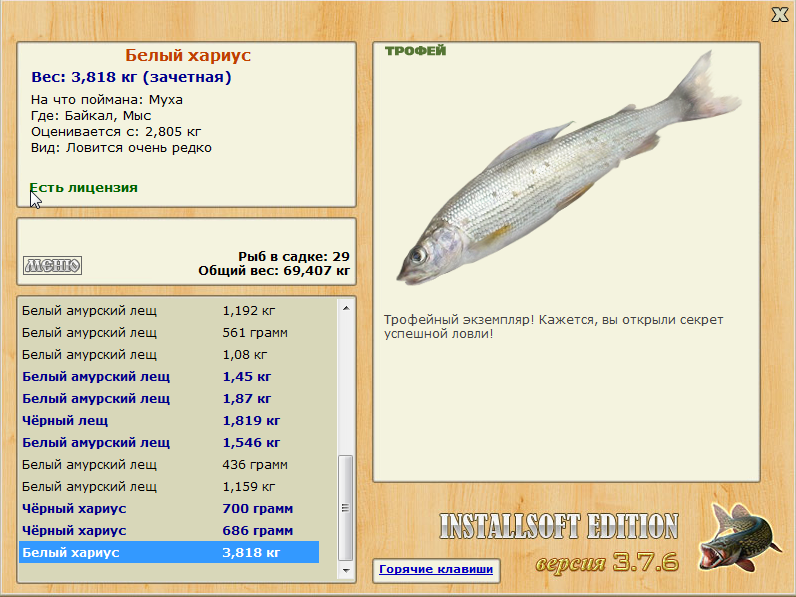Select Белый амурский лещ 1,87 кг row
This screenshot has height=597, width=796.
pyautogui.click(x=169, y=399)
